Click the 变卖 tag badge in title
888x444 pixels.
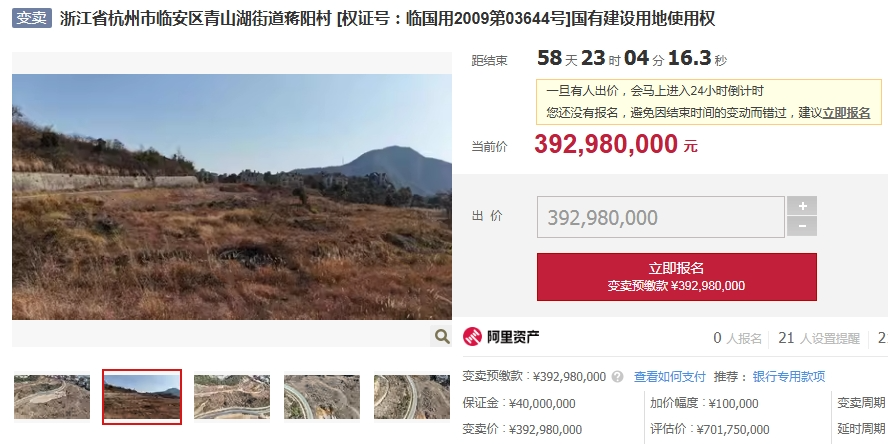pos(32,18)
